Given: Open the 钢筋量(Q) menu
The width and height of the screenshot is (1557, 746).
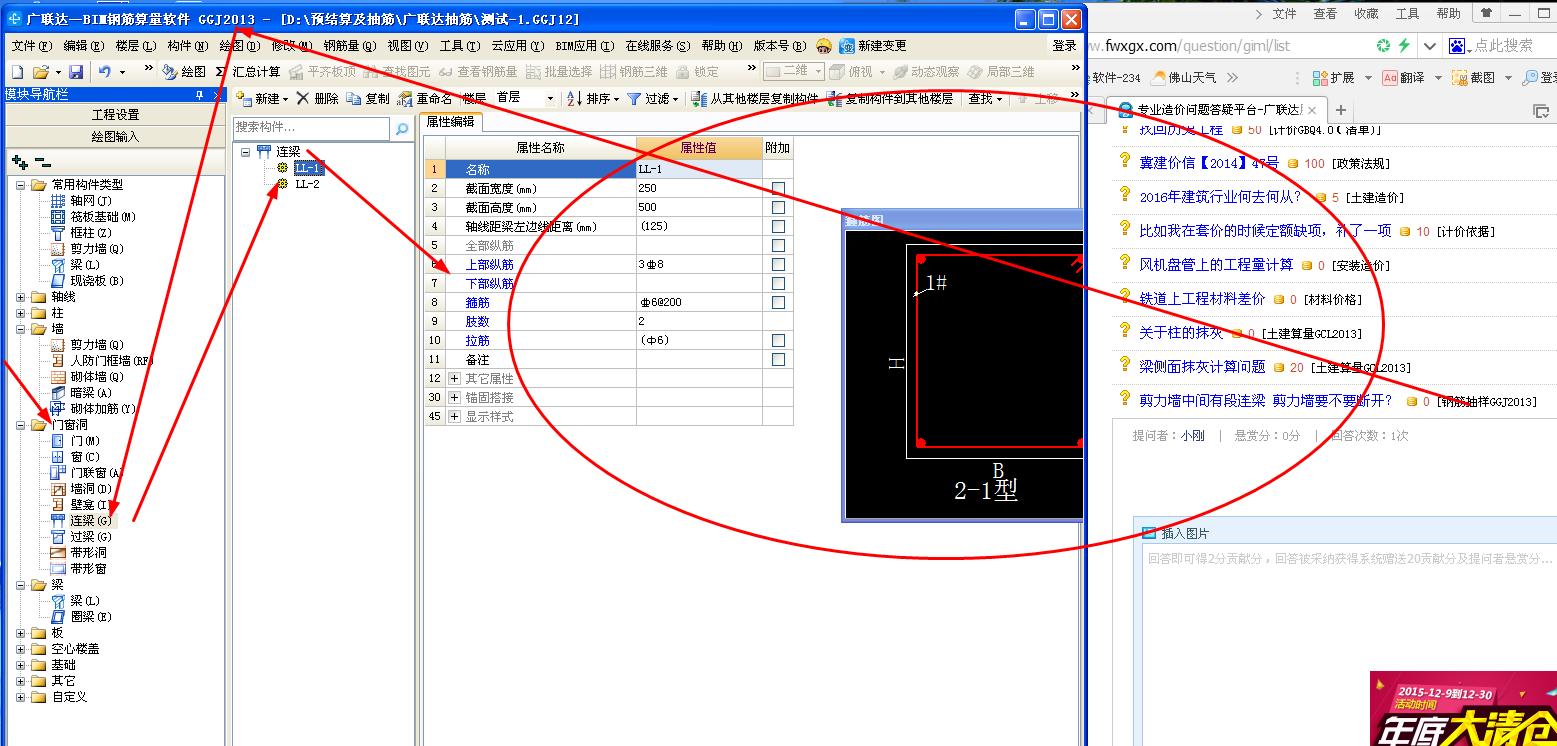Looking at the screenshot, I should point(350,46).
